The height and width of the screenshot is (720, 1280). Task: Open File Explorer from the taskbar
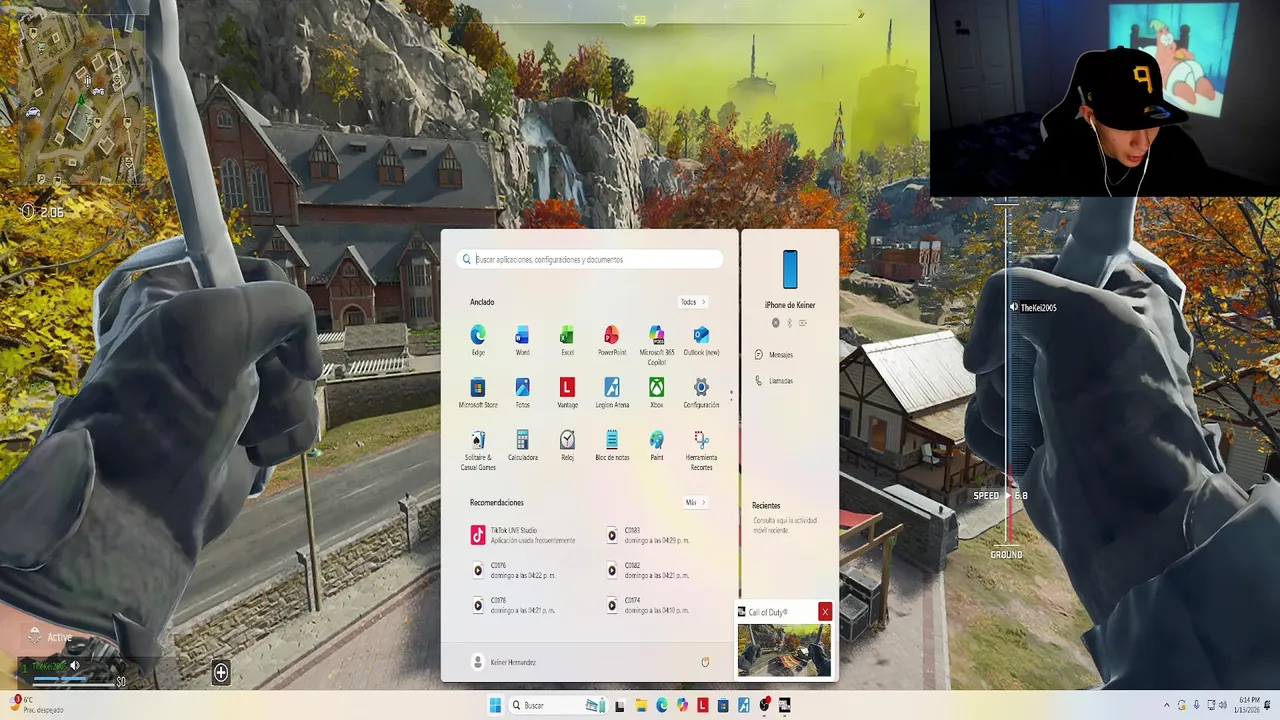[641, 705]
